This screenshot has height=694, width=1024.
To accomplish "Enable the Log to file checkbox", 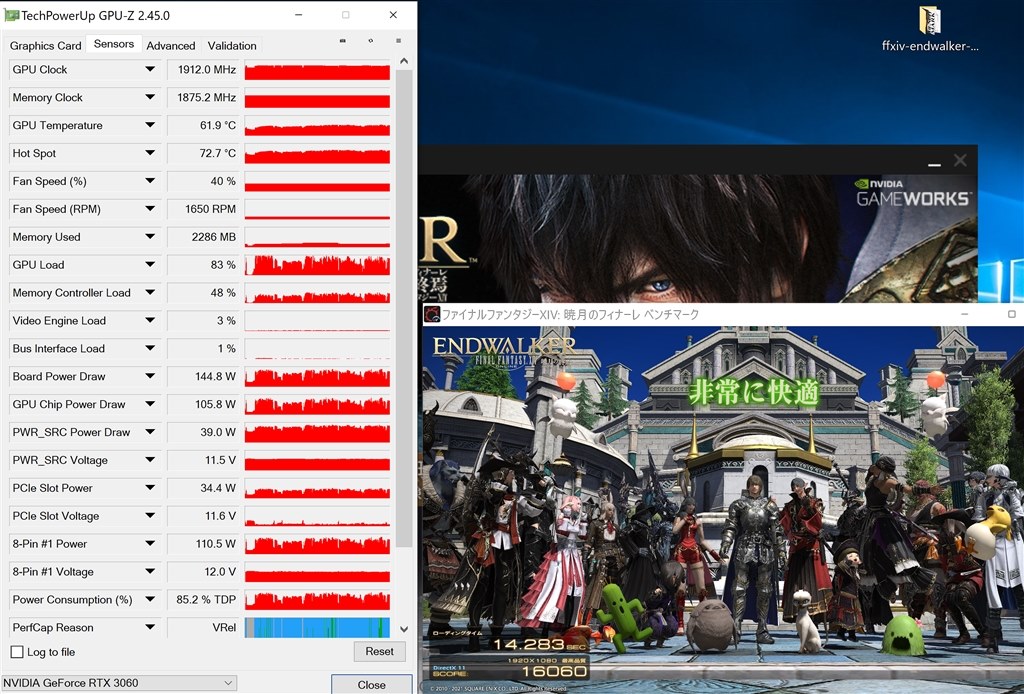I will [x=18, y=652].
